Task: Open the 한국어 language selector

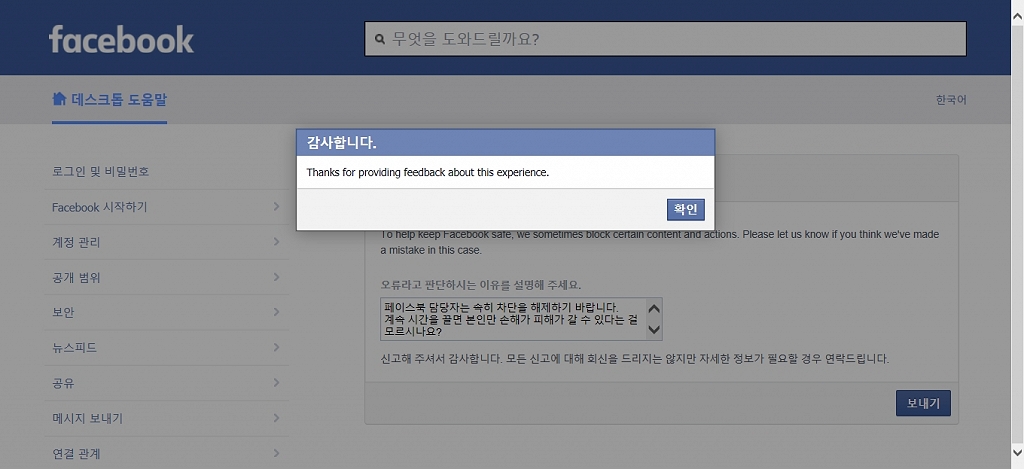Action: (x=951, y=100)
